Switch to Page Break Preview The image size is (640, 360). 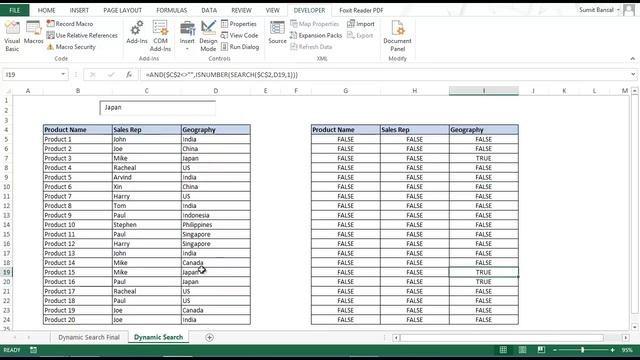(x=541, y=350)
